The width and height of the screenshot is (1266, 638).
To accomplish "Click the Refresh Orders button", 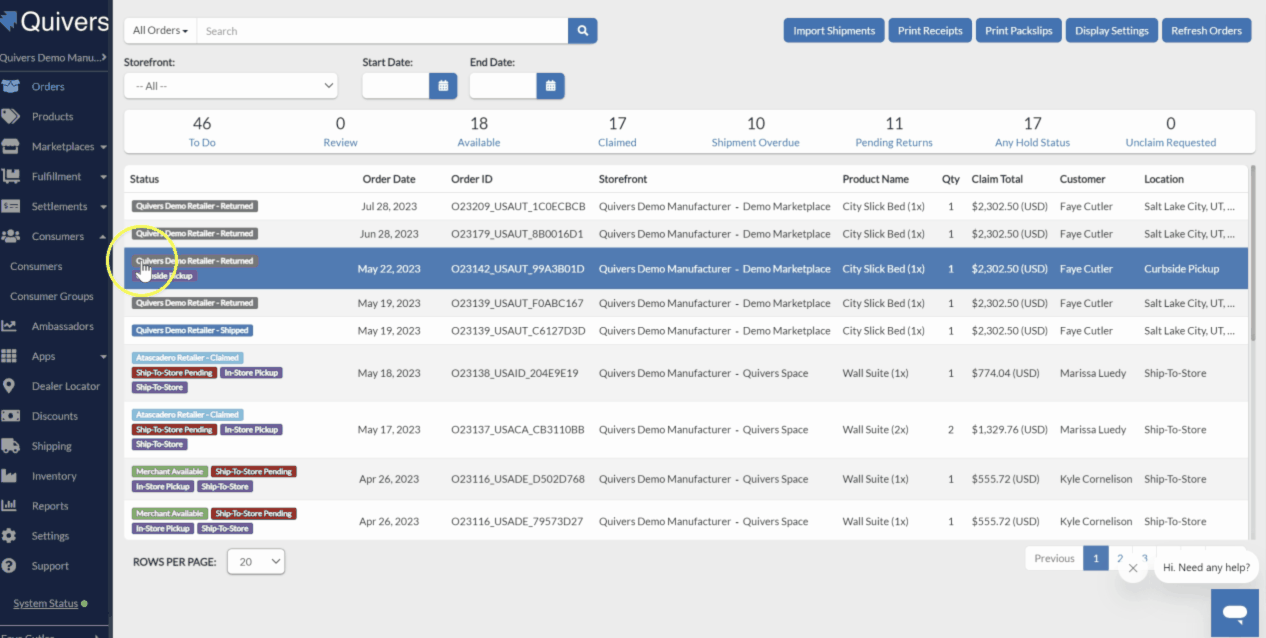I will 1206,31.
